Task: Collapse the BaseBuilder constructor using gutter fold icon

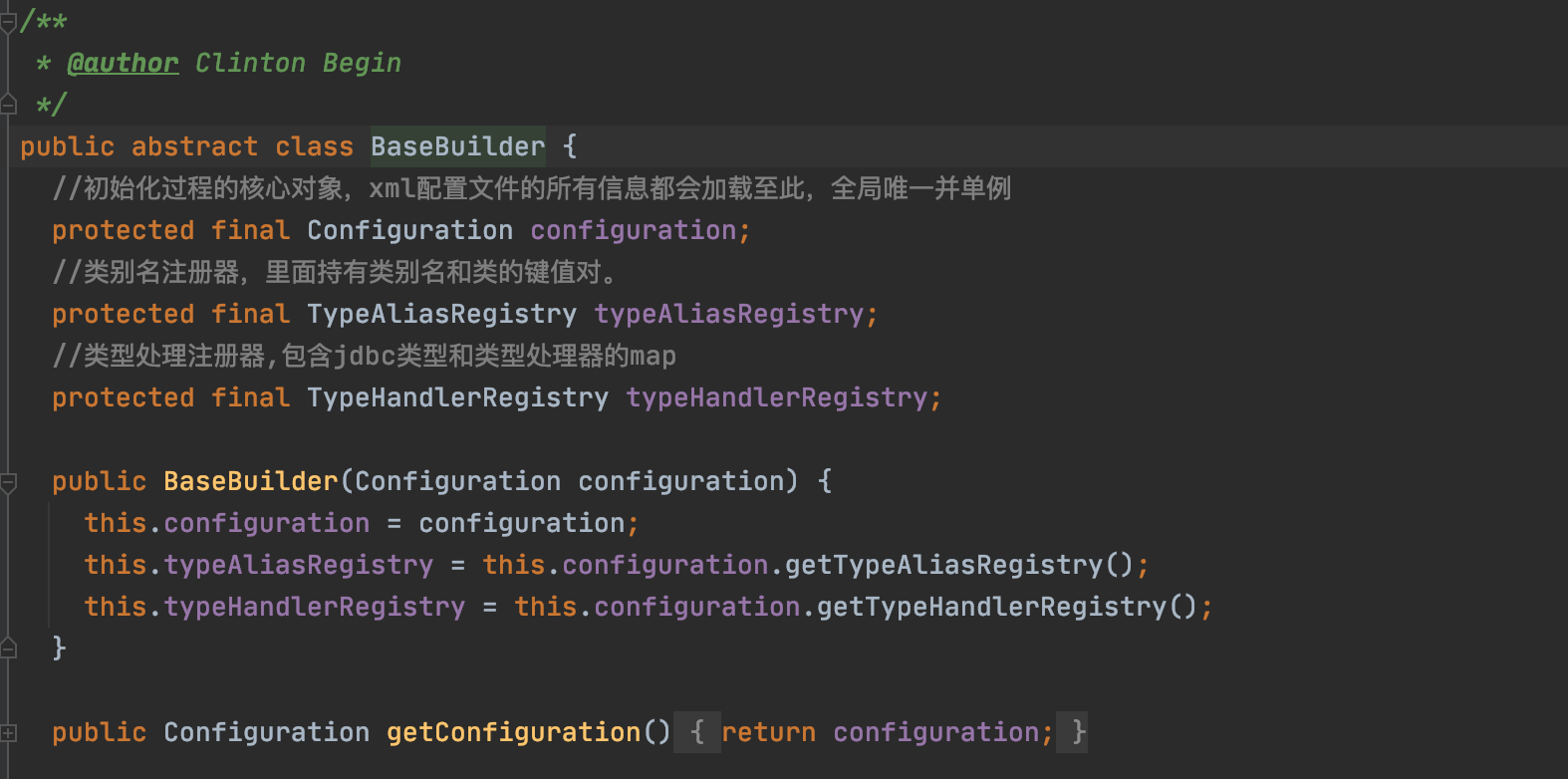Action: coord(8,482)
